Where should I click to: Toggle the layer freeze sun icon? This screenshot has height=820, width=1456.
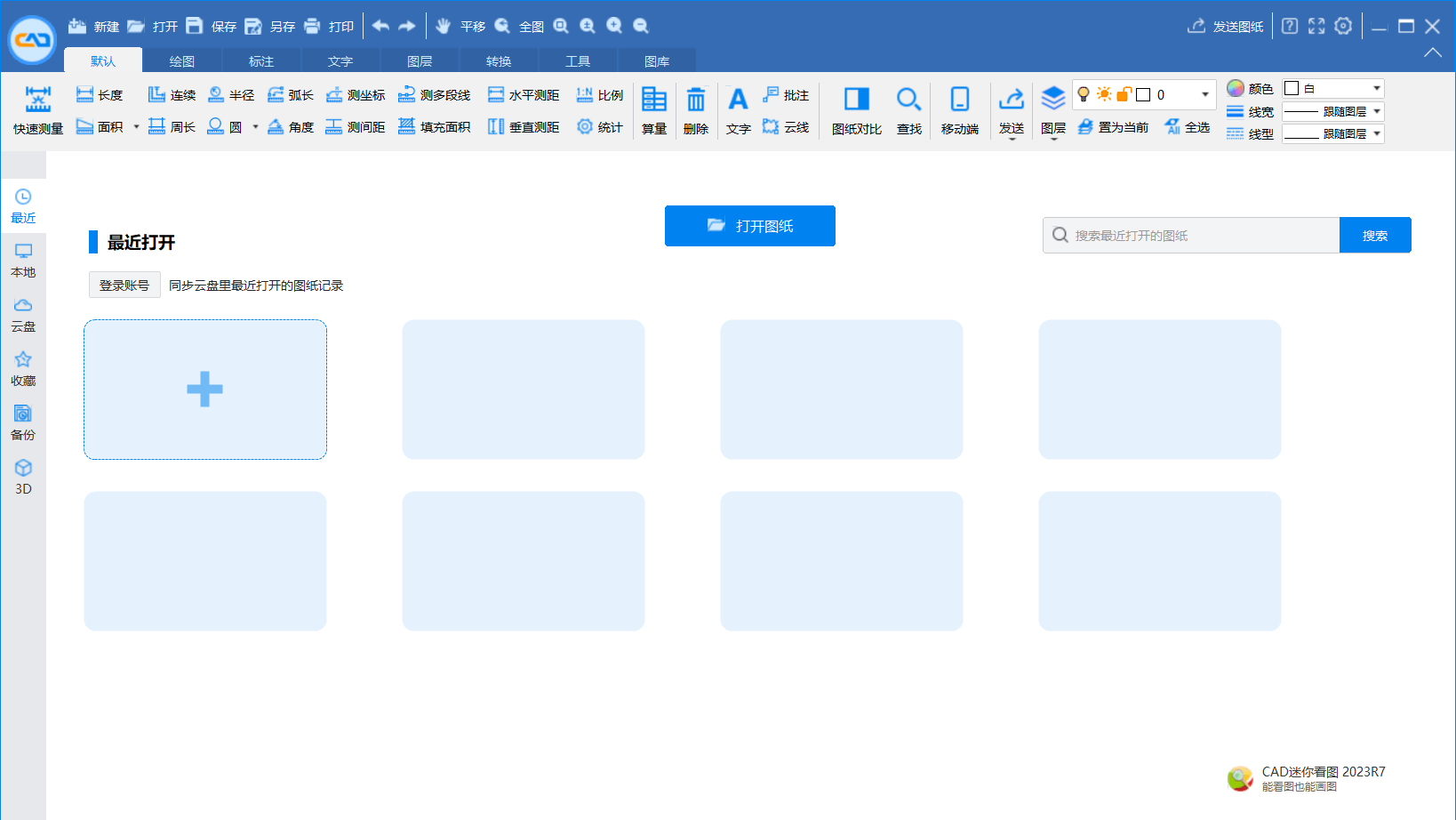[x=1104, y=94]
